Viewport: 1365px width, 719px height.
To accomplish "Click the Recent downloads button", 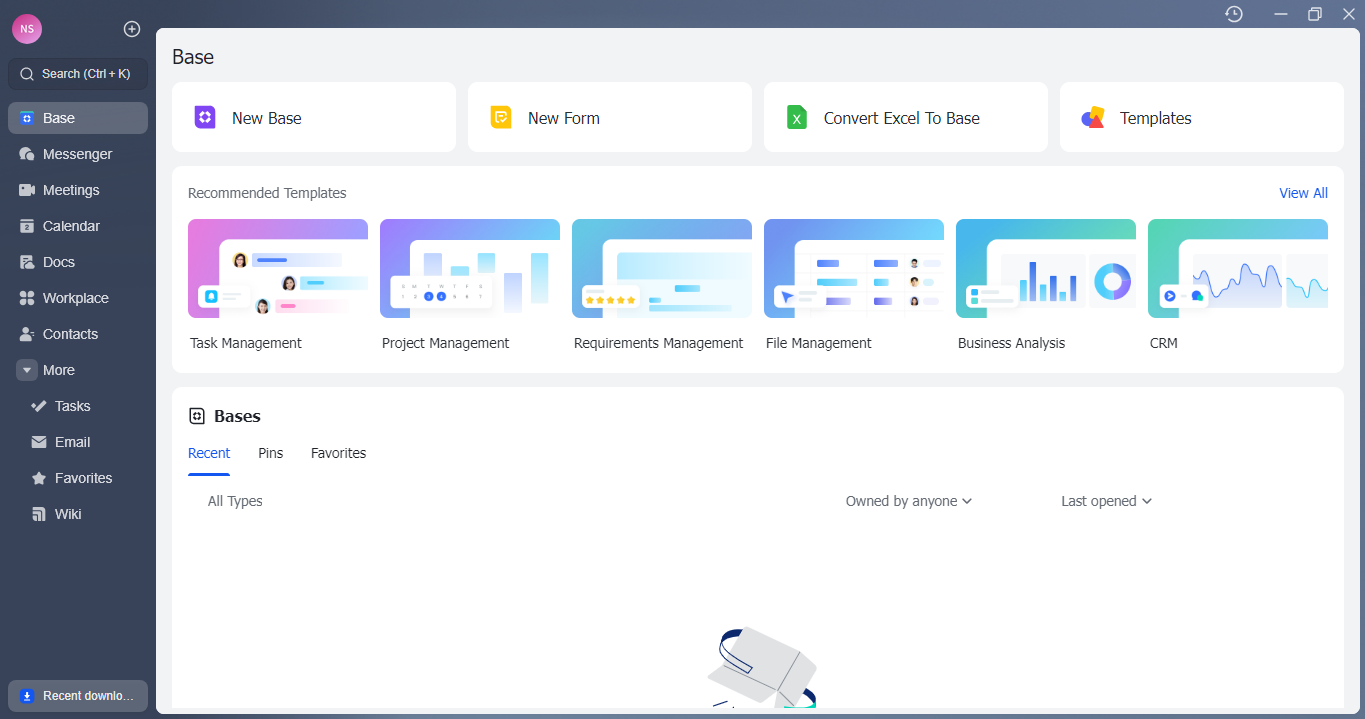I will pos(78,696).
